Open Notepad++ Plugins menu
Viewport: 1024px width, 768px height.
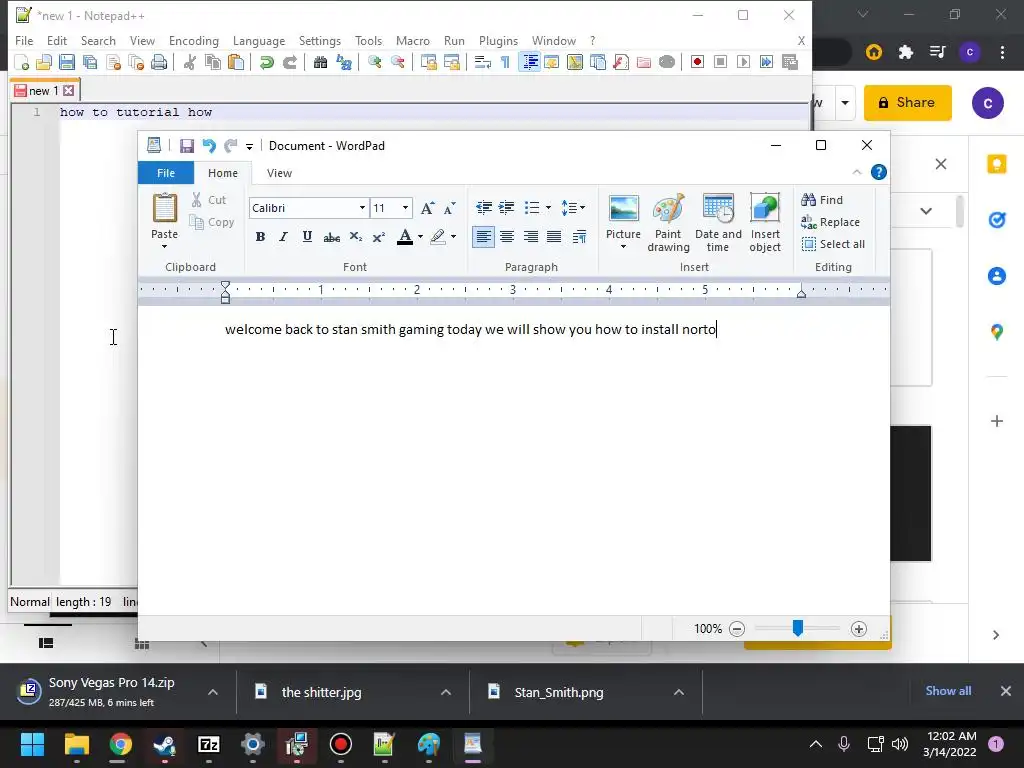click(498, 40)
